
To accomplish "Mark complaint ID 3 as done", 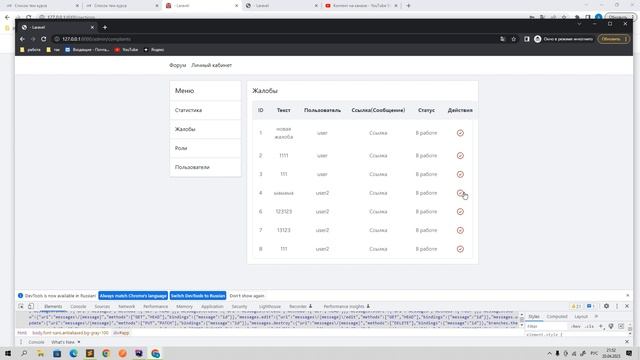I will pyautogui.click(x=460, y=174).
